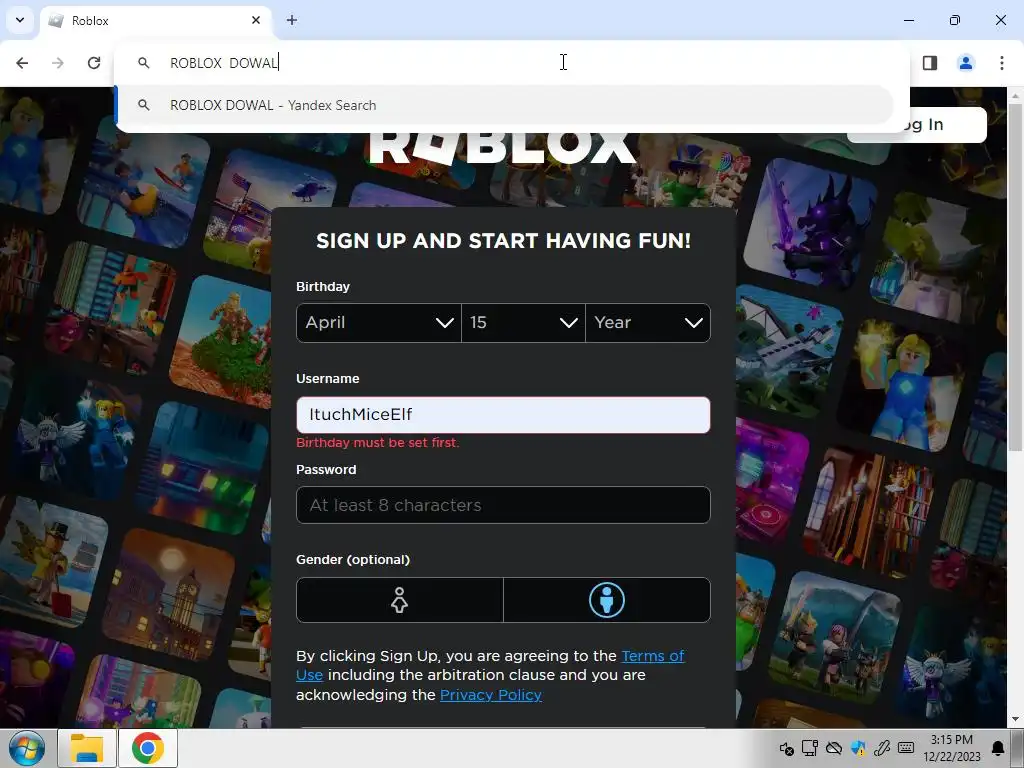The image size is (1024, 768).
Task: Select the male gender icon
Action: click(607, 600)
